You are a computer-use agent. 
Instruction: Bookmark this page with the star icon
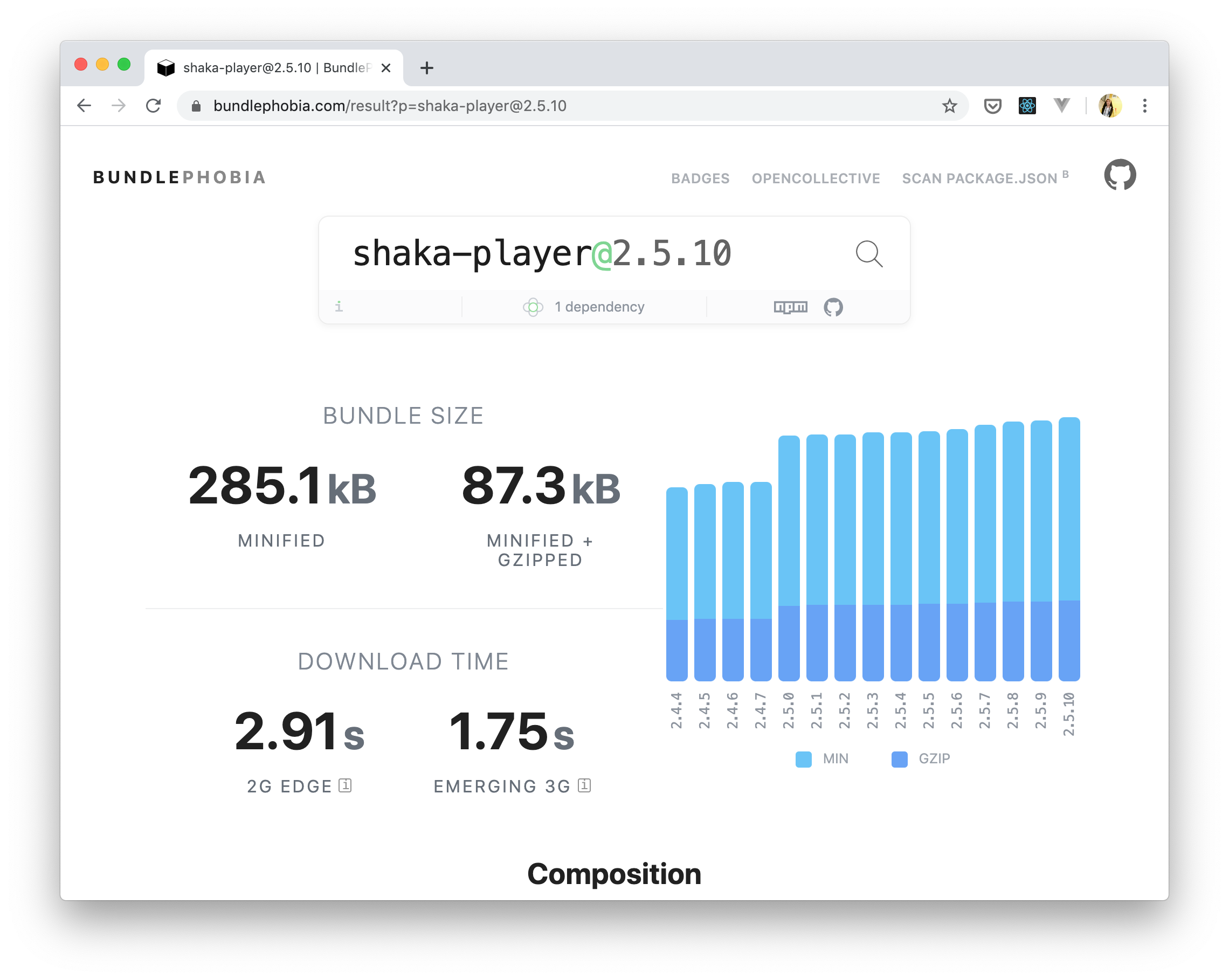pyautogui.click(x=949, y=106)
